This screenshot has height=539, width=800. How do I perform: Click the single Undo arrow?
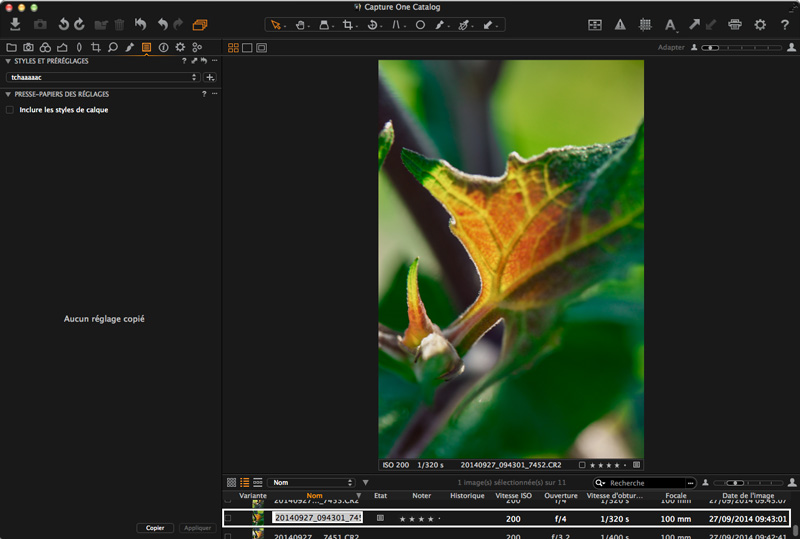pyautogui.click(x=162, y=24)
